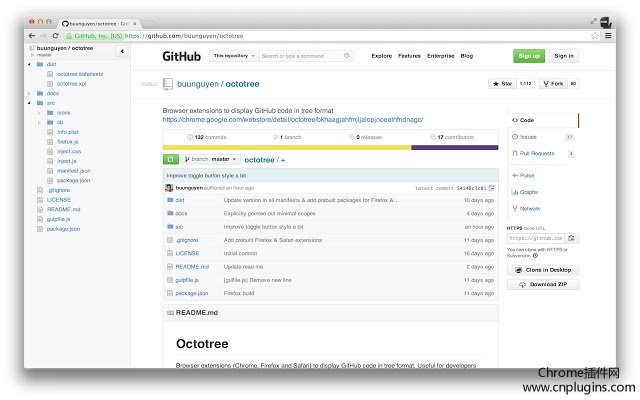The image size is (640, 400).
Task: Open the This repository search scope dropdown
Action: 234,56
